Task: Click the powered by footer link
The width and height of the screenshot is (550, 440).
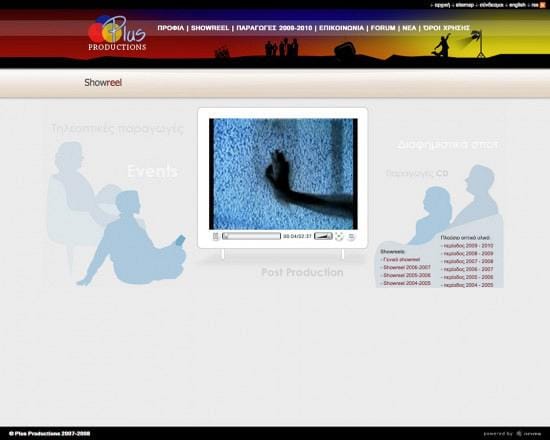Action: coord(512,434)
